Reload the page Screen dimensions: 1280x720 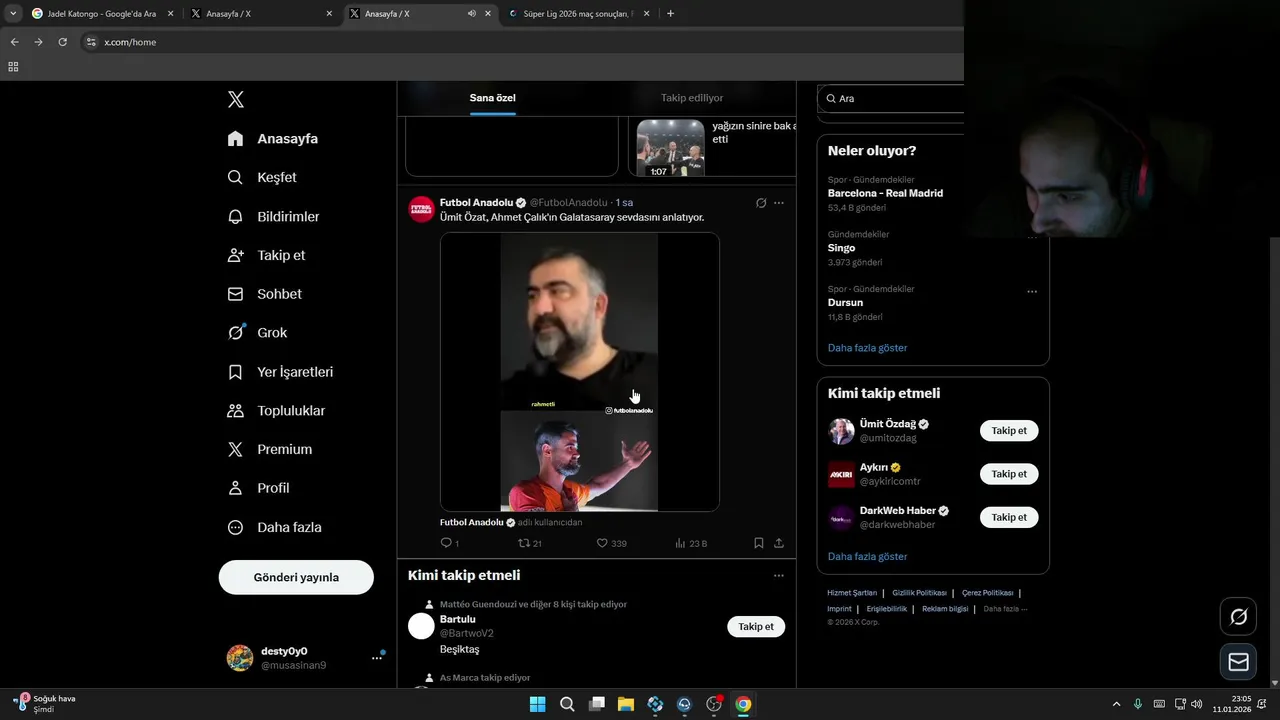62,42
